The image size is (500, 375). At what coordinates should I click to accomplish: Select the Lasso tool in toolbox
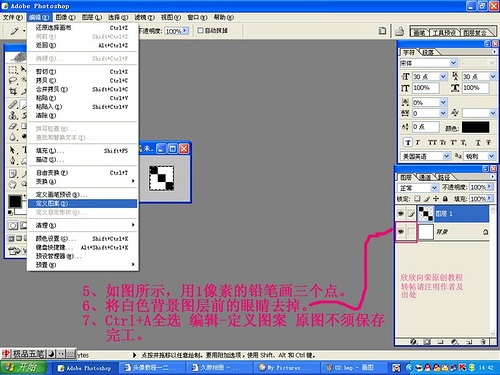point(13,80)
